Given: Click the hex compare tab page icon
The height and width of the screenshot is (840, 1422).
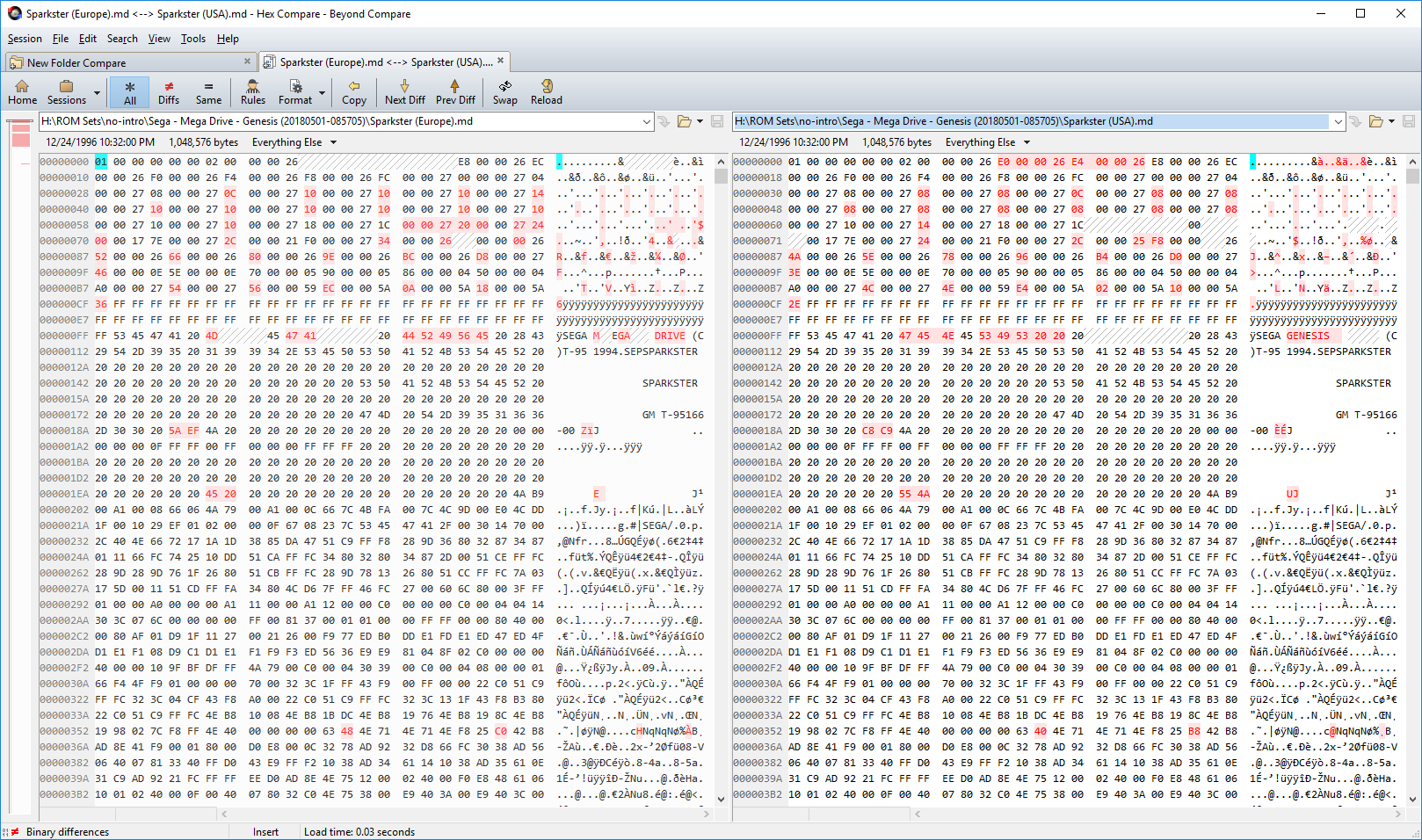Looking at the screenshot, I should tap(270, 62).
